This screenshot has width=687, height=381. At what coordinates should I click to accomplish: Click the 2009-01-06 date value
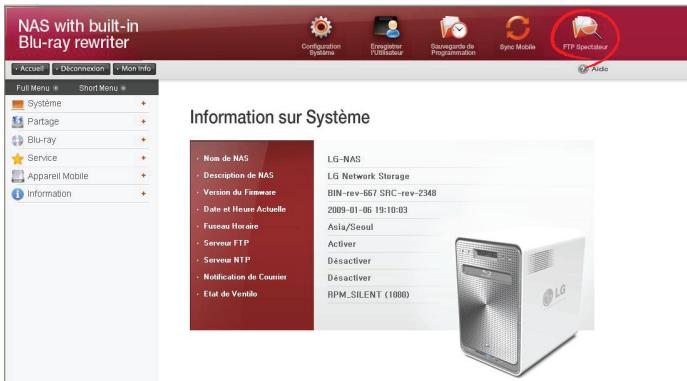point(368,210)
